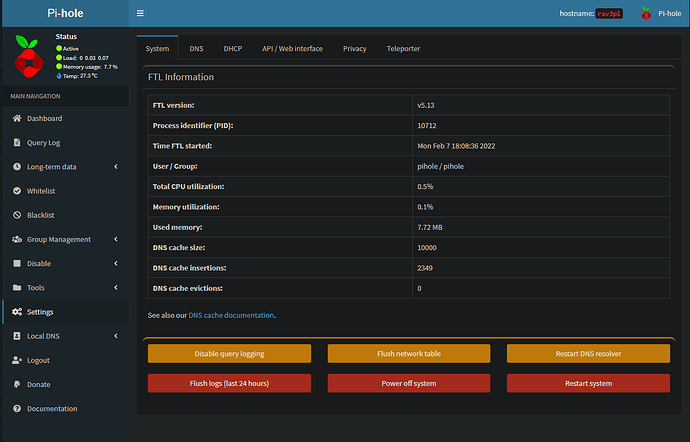The width and height of the screenshot is (690, 442).
Task: Click the Long-term data clock icon
Action: click(17, 166)
